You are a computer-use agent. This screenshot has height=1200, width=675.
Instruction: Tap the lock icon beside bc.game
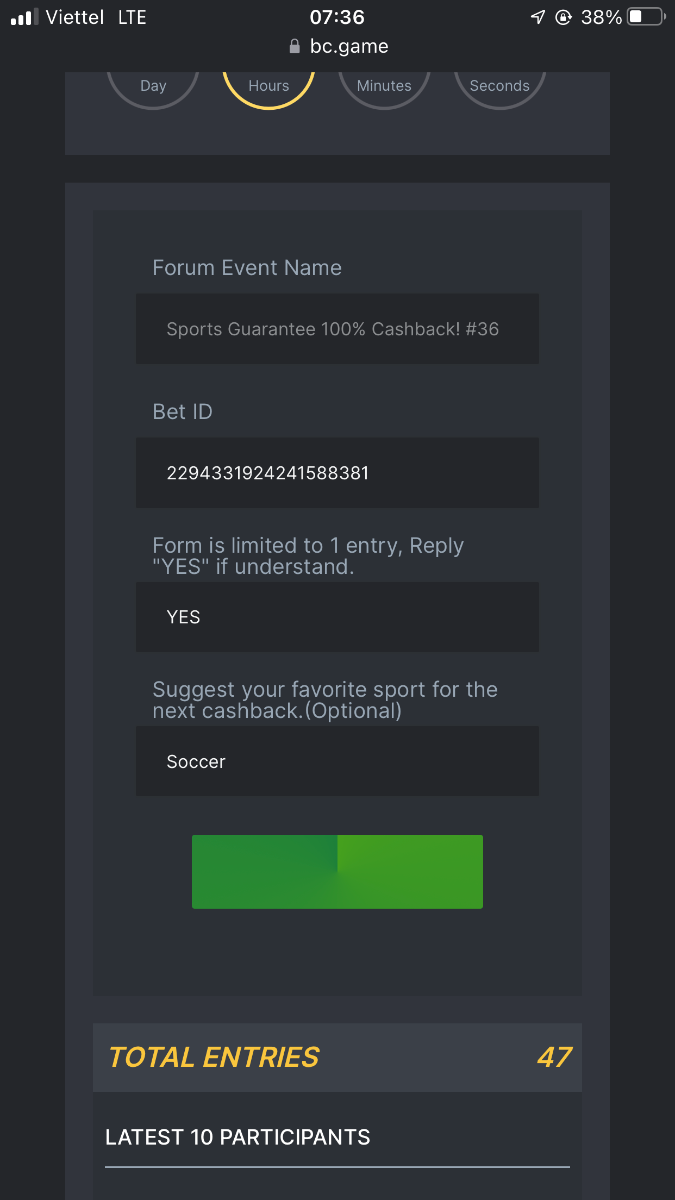click(x=294, y=46)
